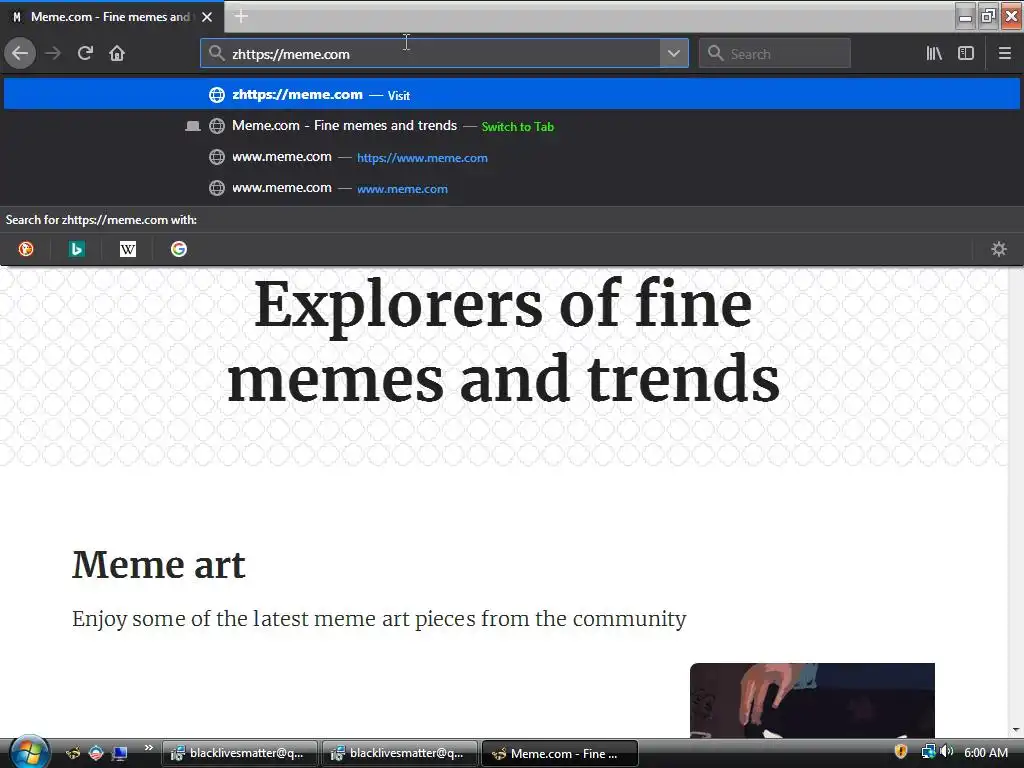
Task: Search with the Google engine icon
Action: click(x=179, y=249)
